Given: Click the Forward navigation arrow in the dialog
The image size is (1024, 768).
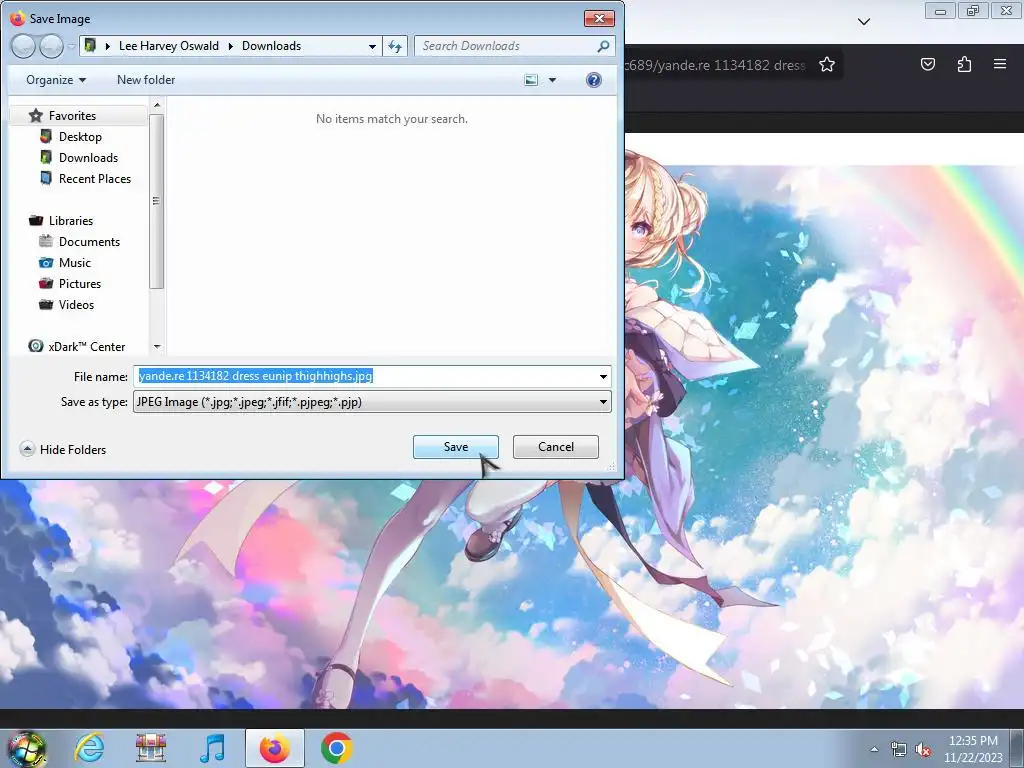Looking at the screenshot, I should click(x=51, y=46).
